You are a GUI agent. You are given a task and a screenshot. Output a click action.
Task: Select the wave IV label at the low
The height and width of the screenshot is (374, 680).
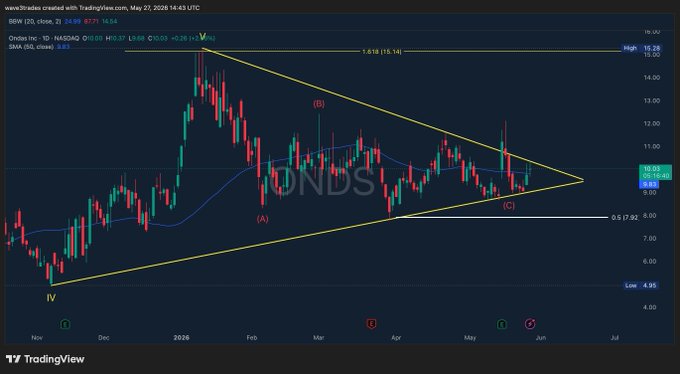[x=51, y=298]
